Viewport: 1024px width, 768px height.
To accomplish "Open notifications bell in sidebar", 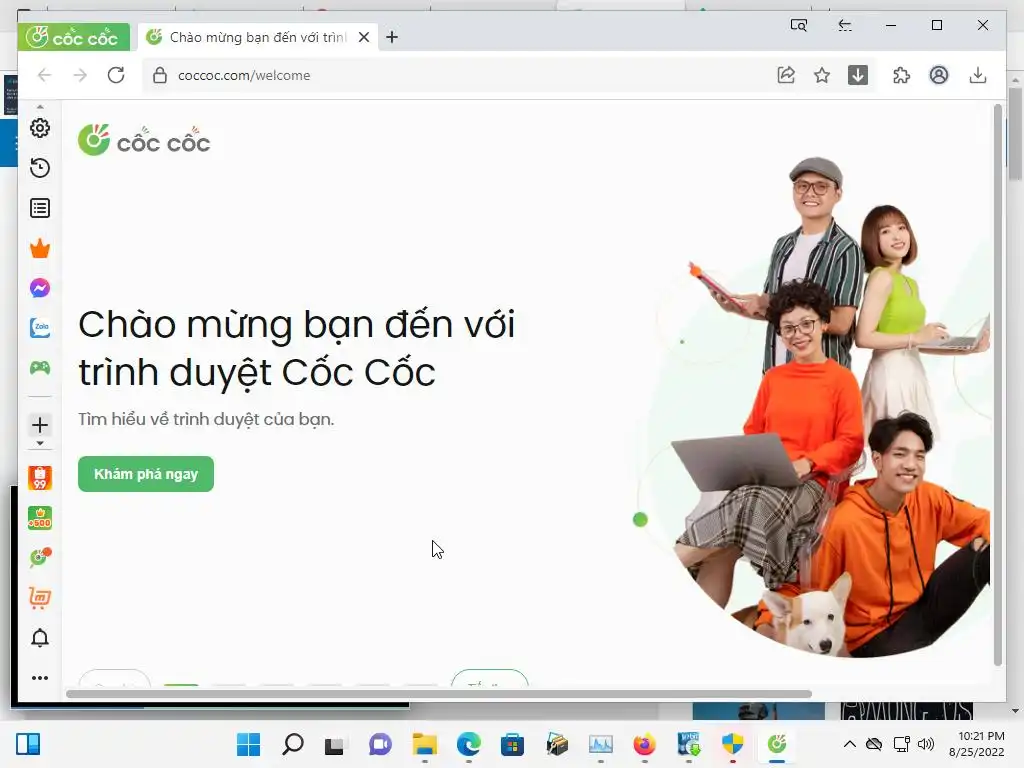I will click(40, 638).
